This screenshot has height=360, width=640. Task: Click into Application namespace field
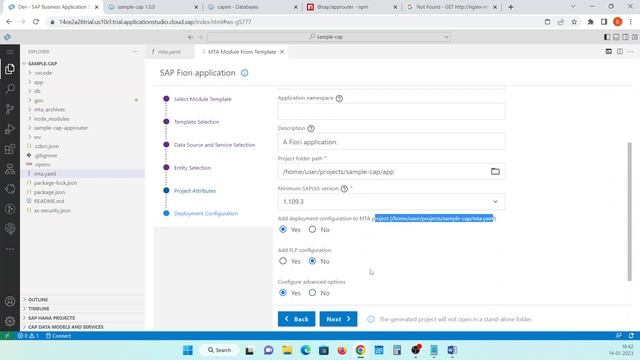[391, 111]
